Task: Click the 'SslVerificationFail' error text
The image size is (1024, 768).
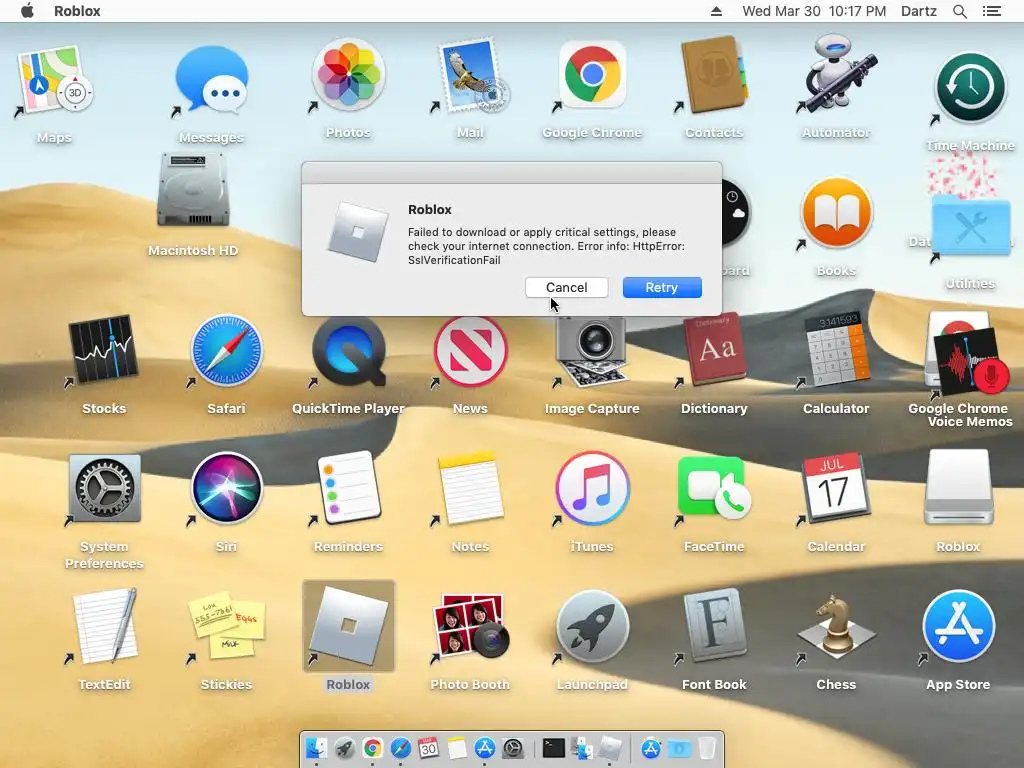Action: [x=455, y=260]
